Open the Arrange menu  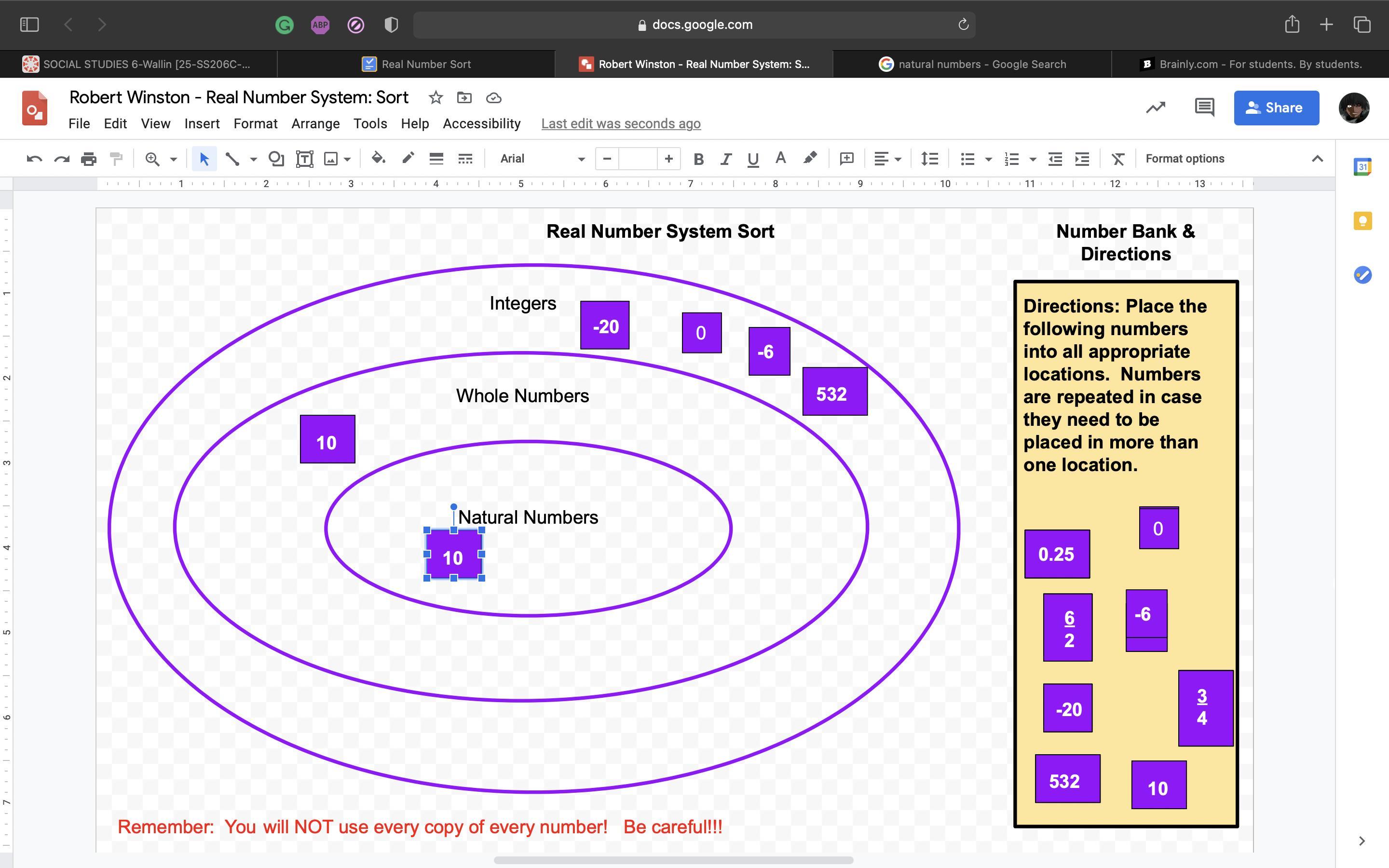[315, 123]
